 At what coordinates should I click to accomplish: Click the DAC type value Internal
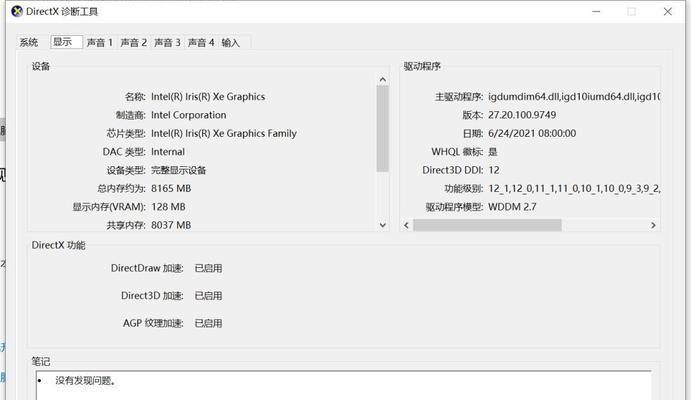(168, 152)
